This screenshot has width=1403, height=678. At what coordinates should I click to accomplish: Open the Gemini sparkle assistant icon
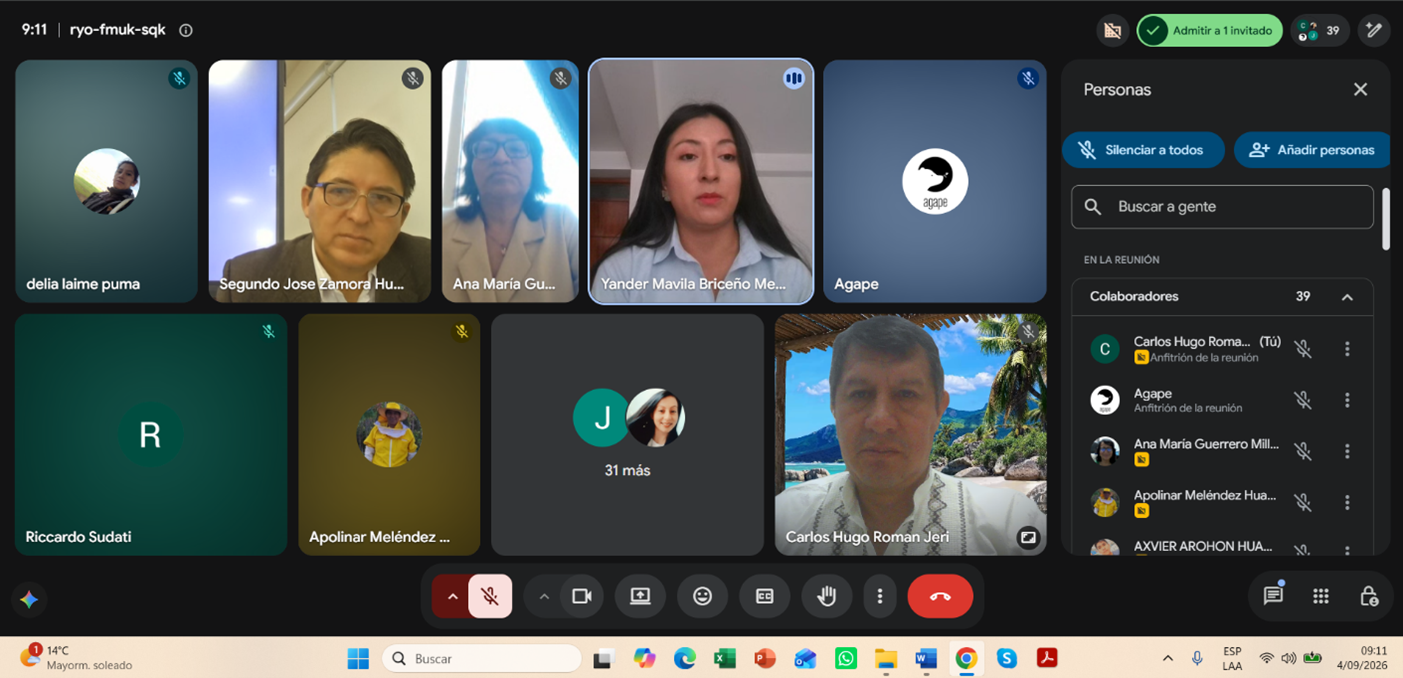(x=29, y=599)
